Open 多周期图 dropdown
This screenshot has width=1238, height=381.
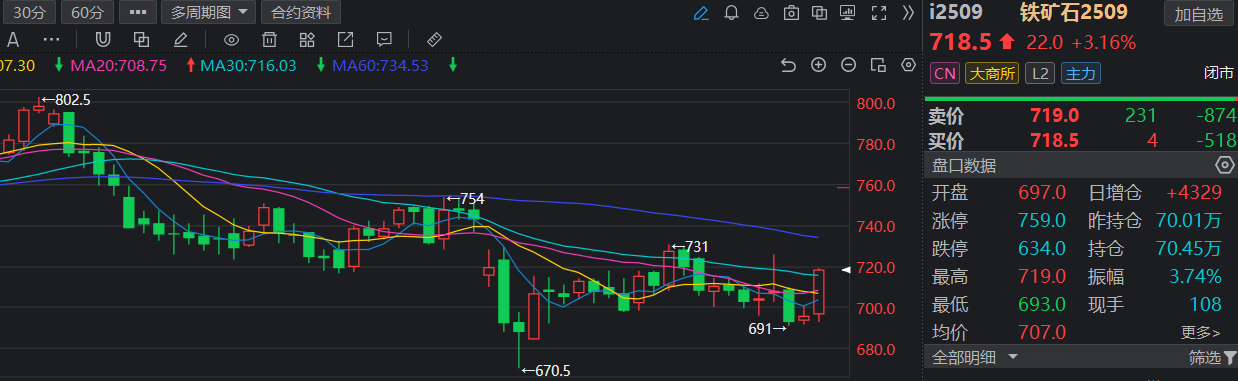[208, 13]
